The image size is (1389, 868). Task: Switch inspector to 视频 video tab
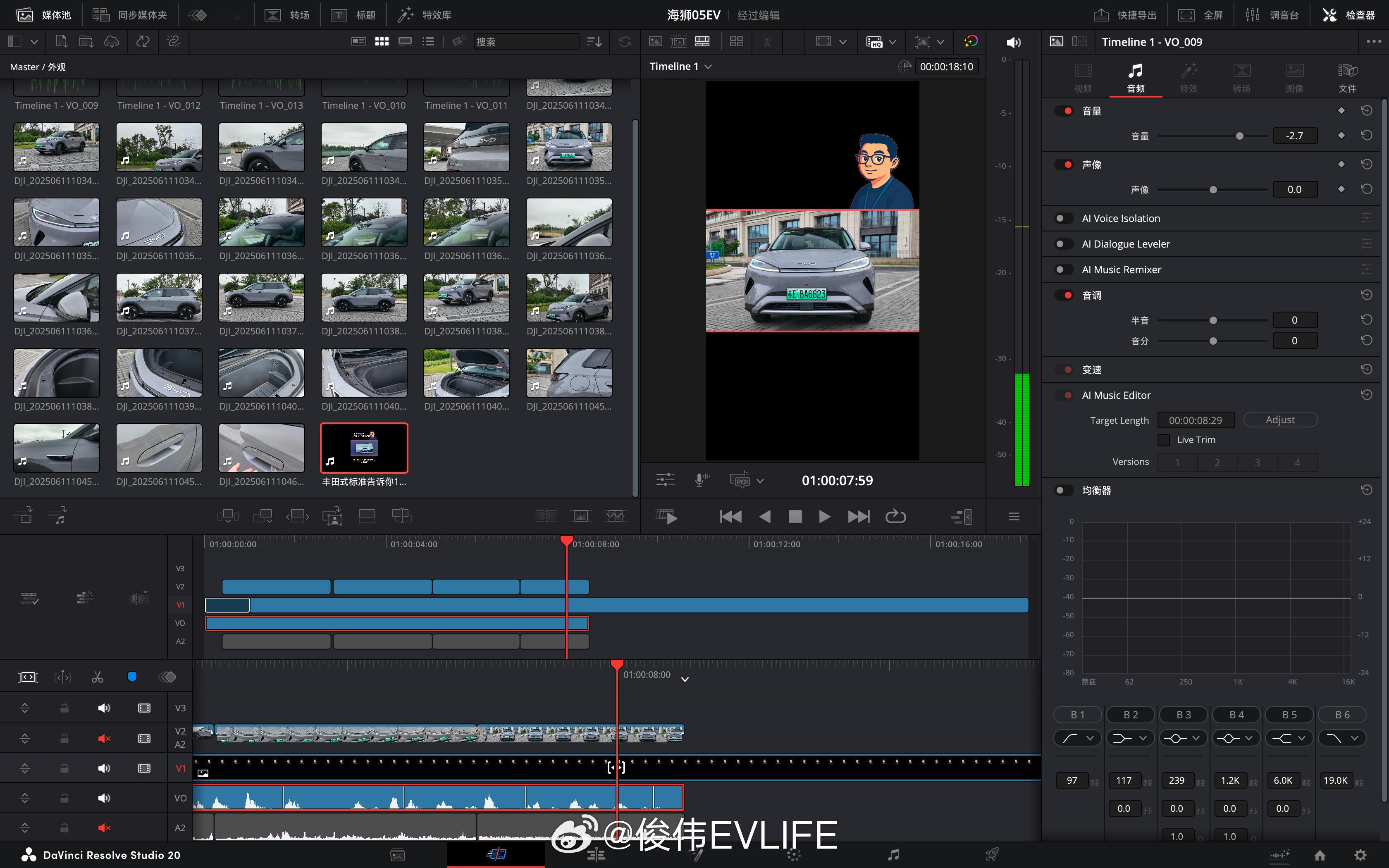point(1083,78)
